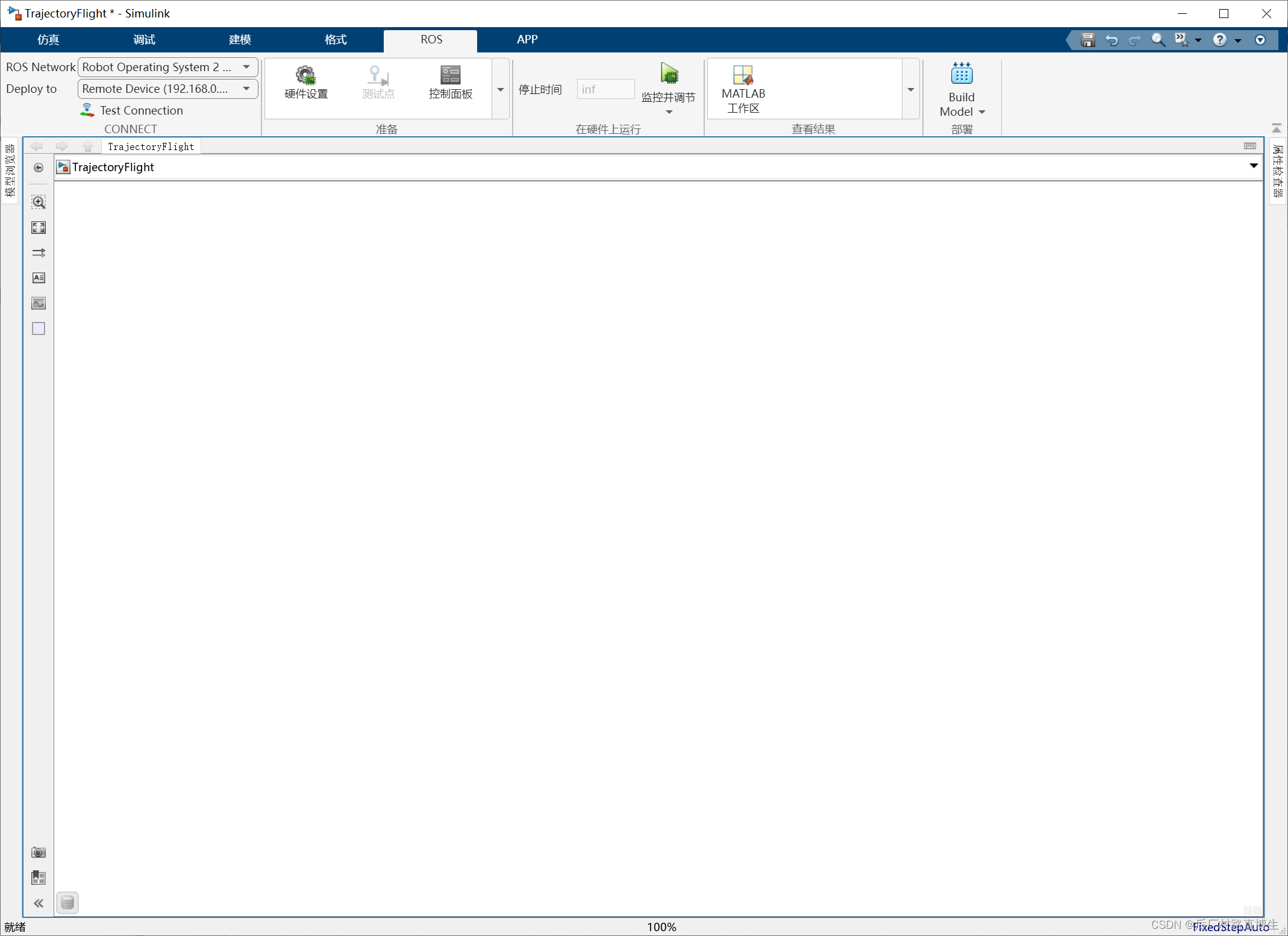Open the 硬件设置 hardware settings
The image size is (1288, 936).
(305, 83)
